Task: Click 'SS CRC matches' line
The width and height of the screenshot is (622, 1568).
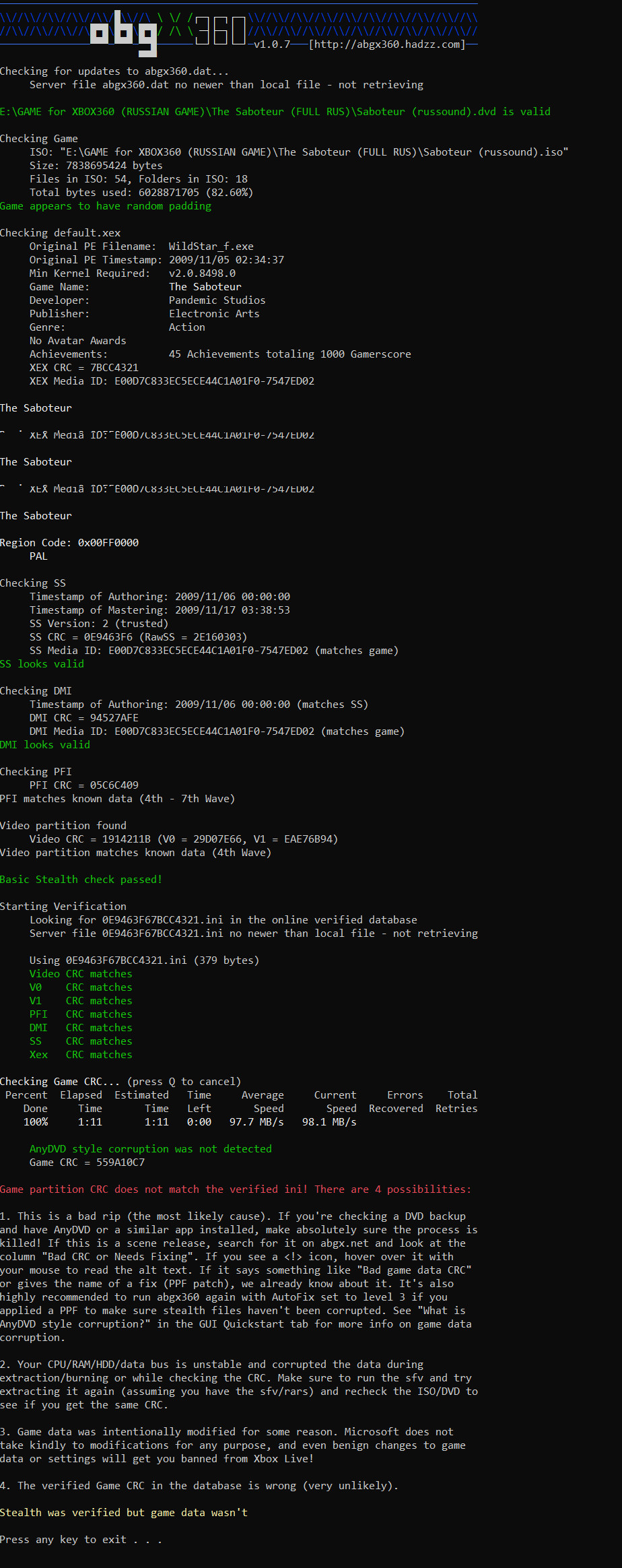Action: tap(81, 1041)
